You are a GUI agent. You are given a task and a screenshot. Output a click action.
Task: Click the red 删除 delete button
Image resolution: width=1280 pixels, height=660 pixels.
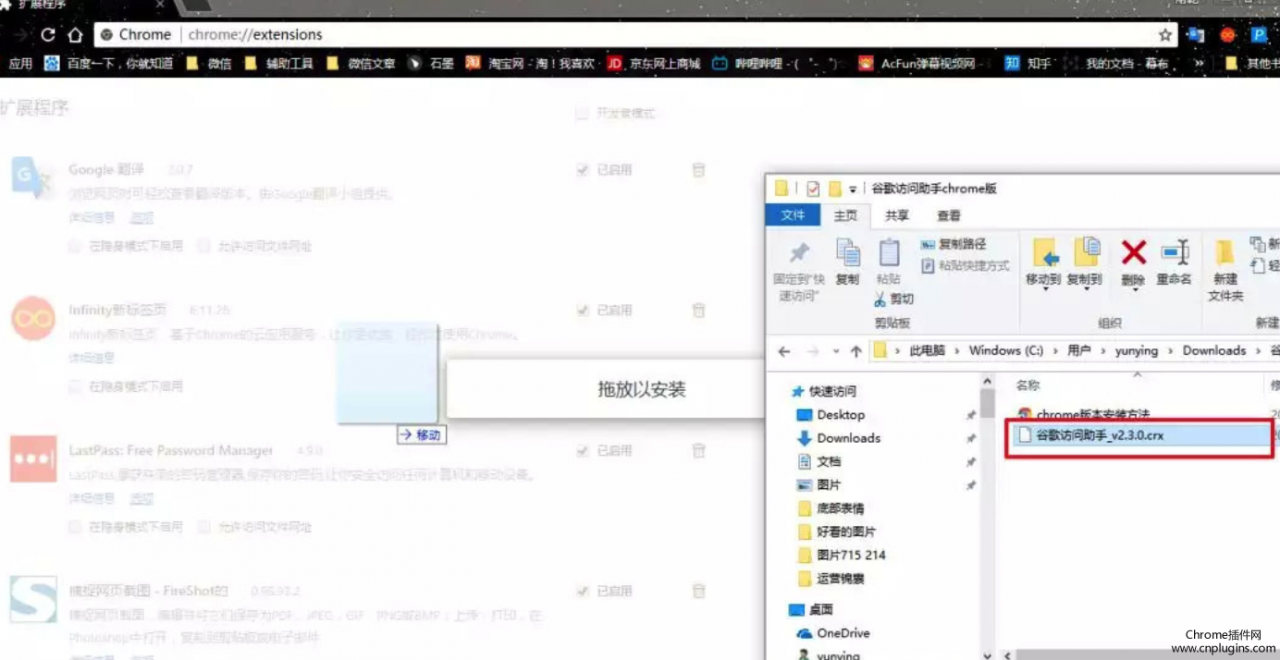(x=1133, y=264)
